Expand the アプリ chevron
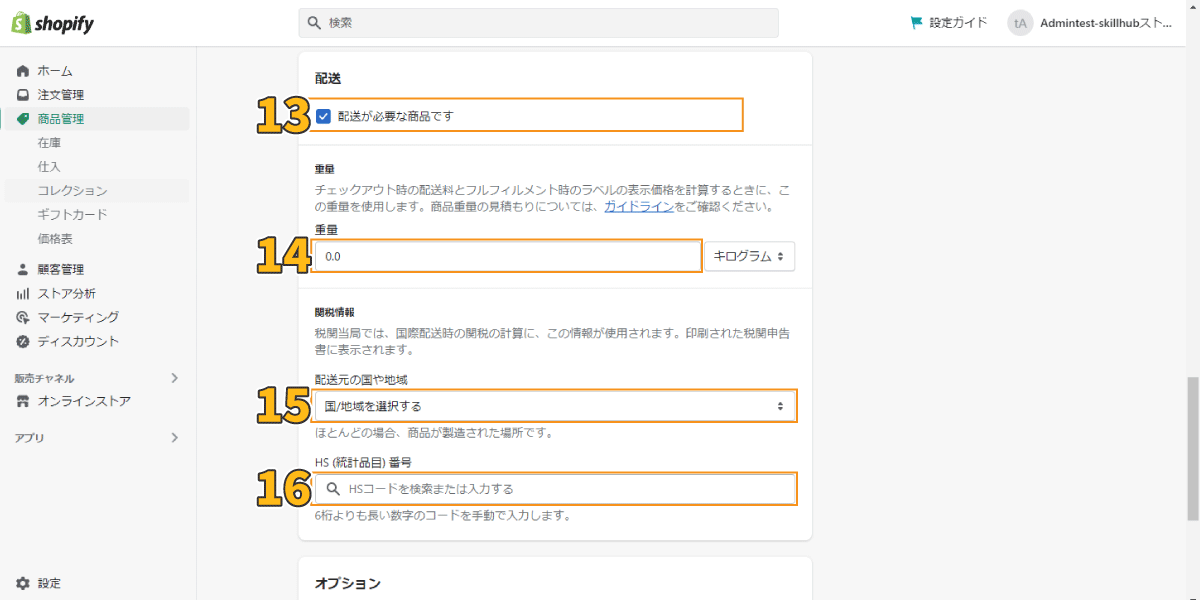 (x=174, y=438)
